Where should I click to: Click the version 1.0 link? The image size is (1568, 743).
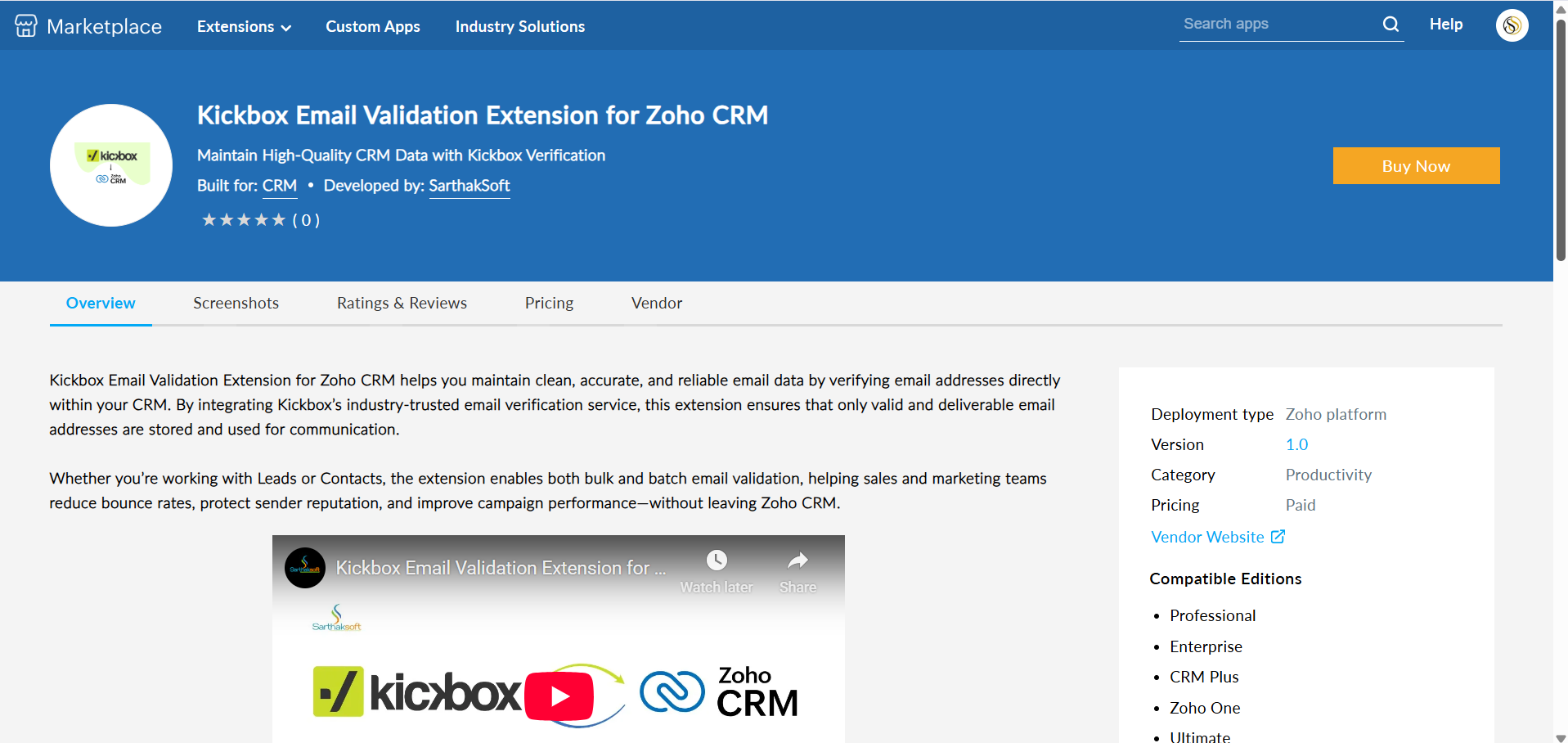(x=1296, y=444)
